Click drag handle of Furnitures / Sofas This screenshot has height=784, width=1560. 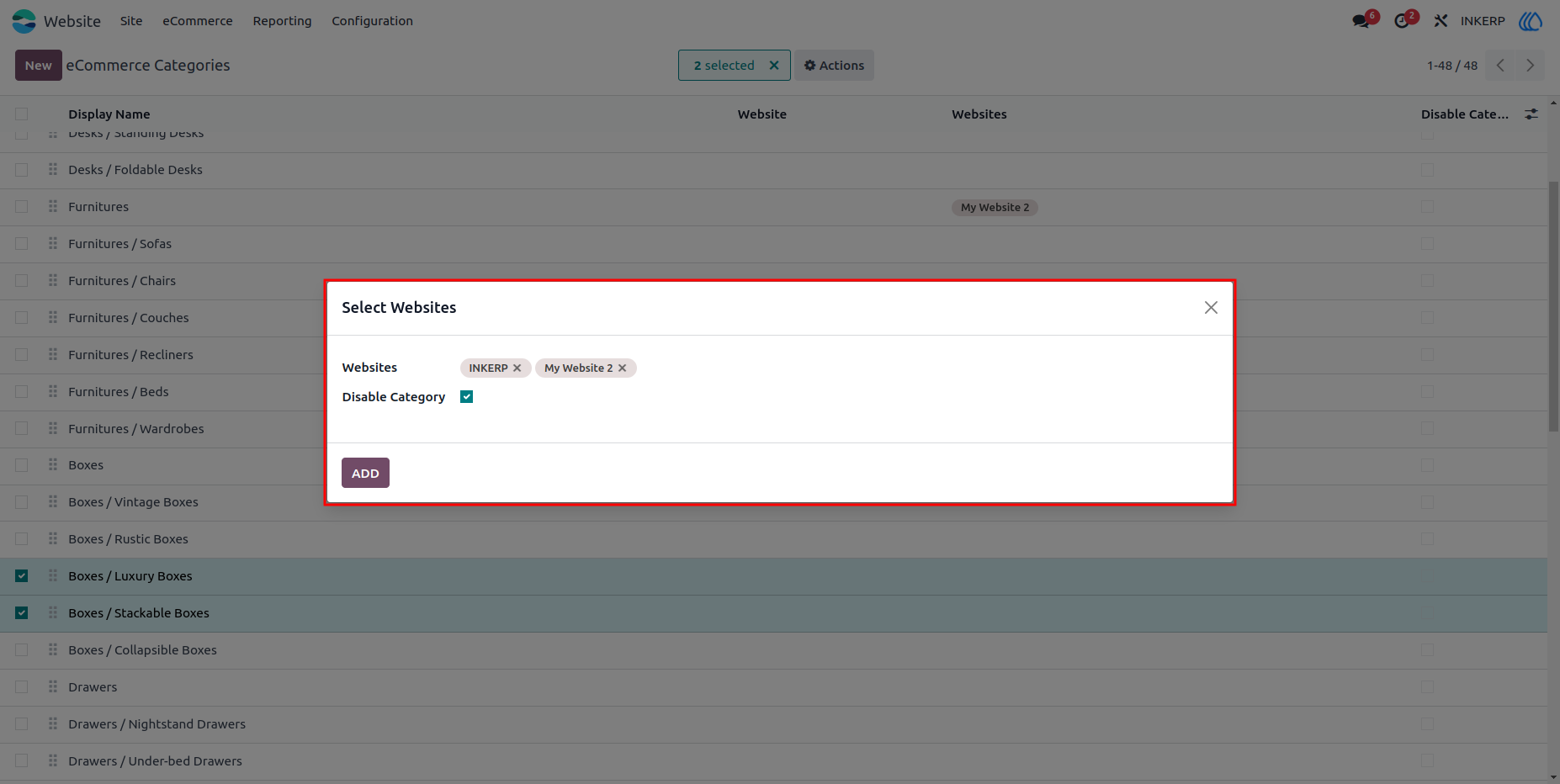pos(53,243)
